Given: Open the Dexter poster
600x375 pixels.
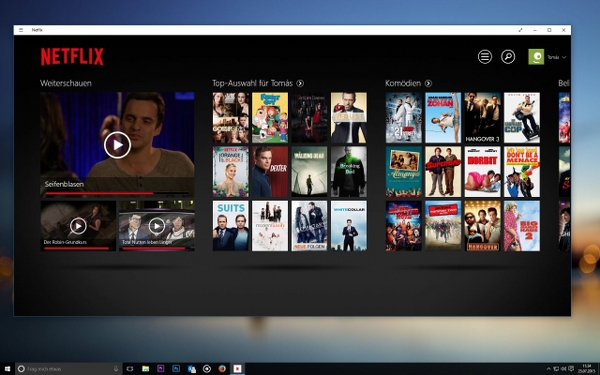Looking at the screenshot, I should tap(270, 172).
